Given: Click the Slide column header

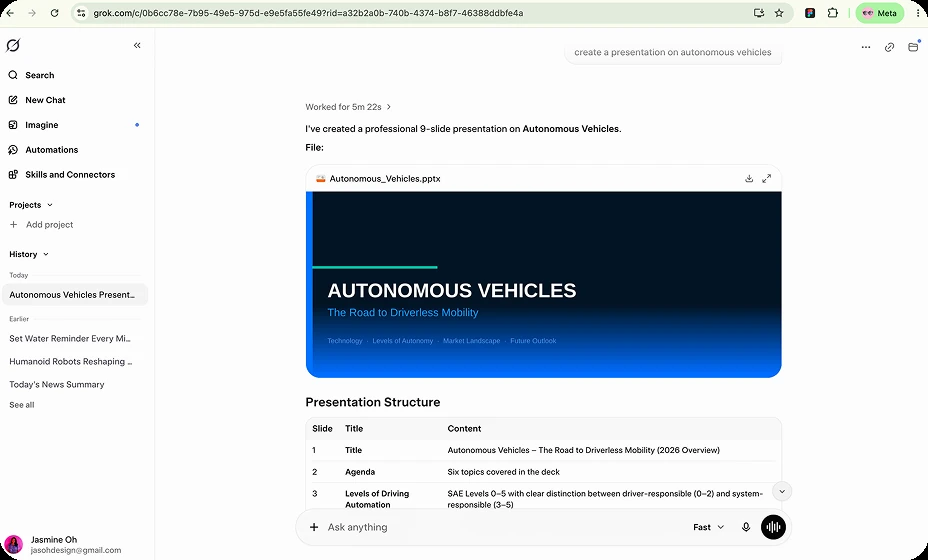Looking at the screenshot, I should pos(322,429).
